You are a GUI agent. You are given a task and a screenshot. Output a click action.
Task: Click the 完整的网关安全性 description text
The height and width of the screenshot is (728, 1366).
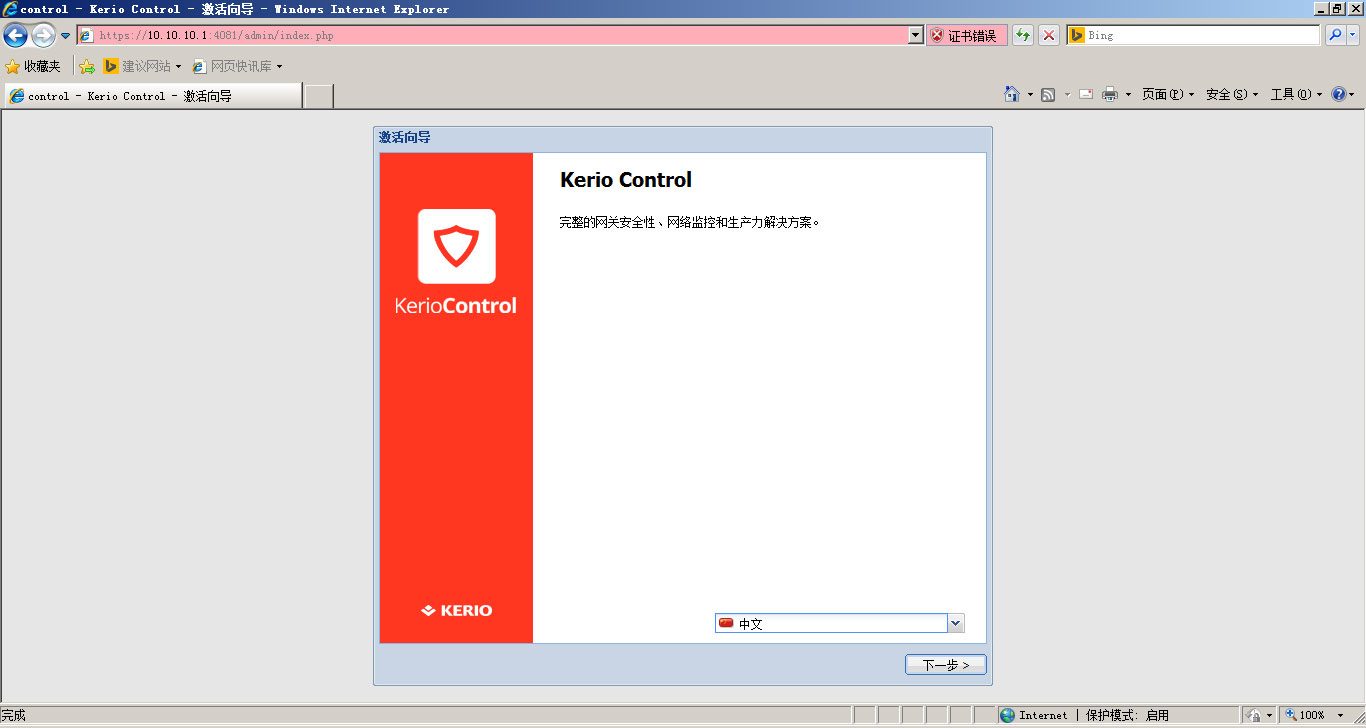coord(690,222)
